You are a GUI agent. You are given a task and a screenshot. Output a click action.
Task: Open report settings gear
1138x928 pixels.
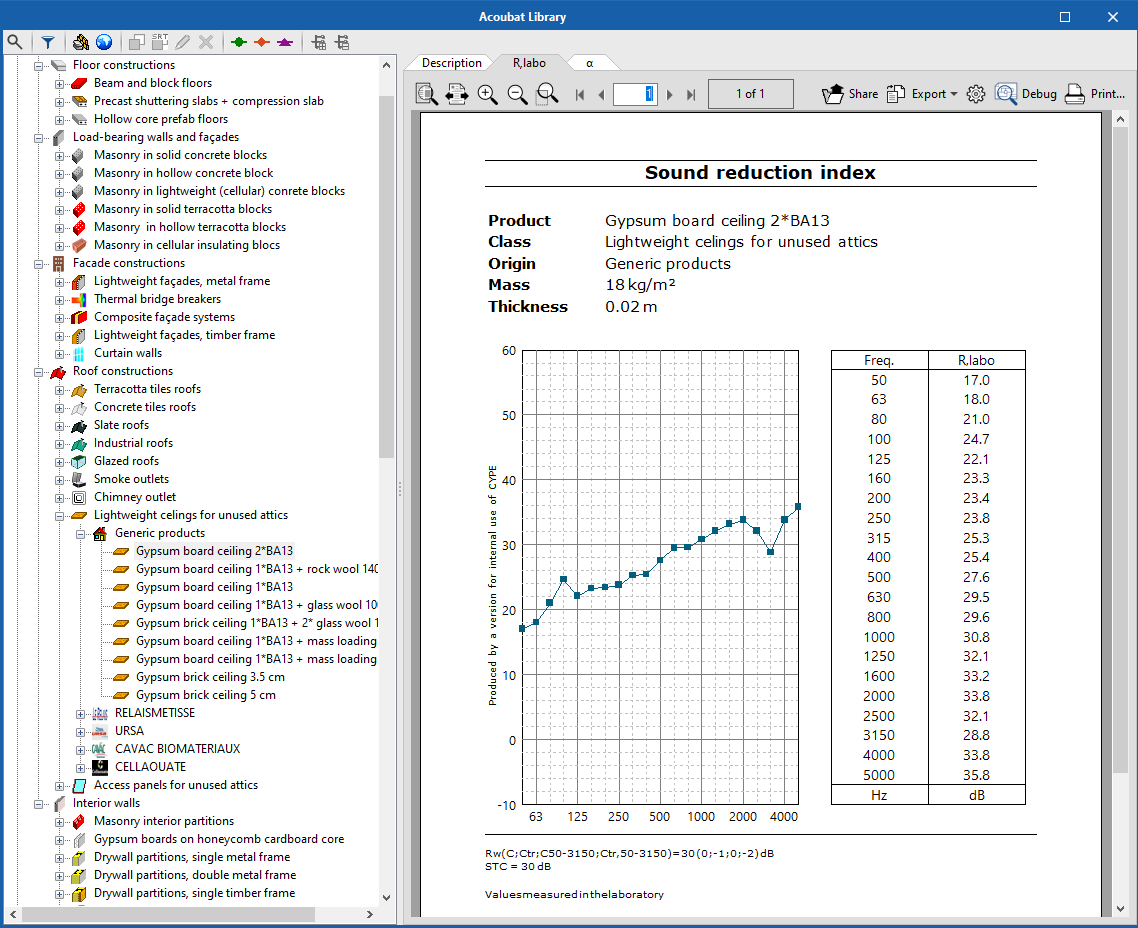(976, 94)
